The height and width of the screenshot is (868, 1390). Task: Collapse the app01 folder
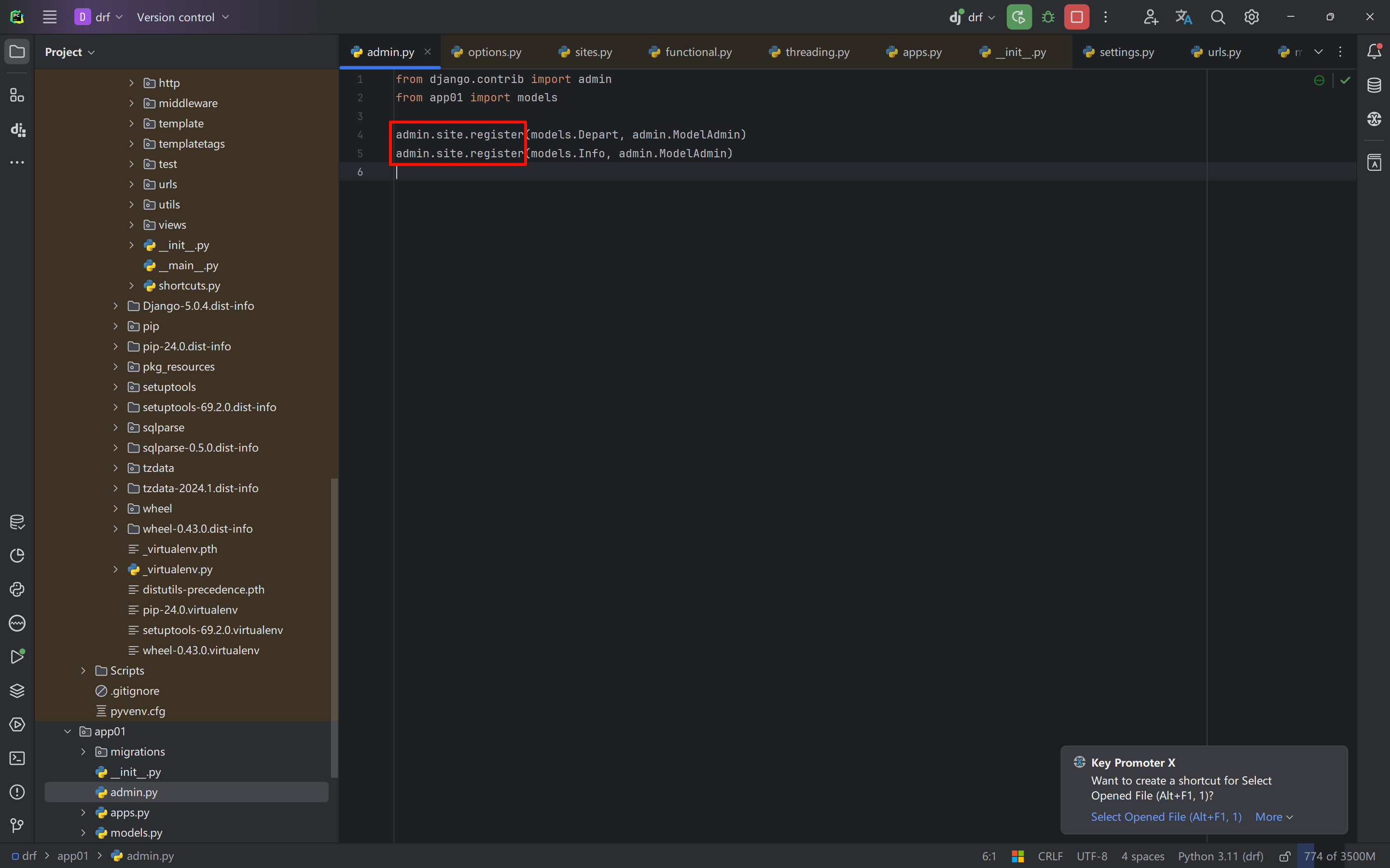click(68, 731)
